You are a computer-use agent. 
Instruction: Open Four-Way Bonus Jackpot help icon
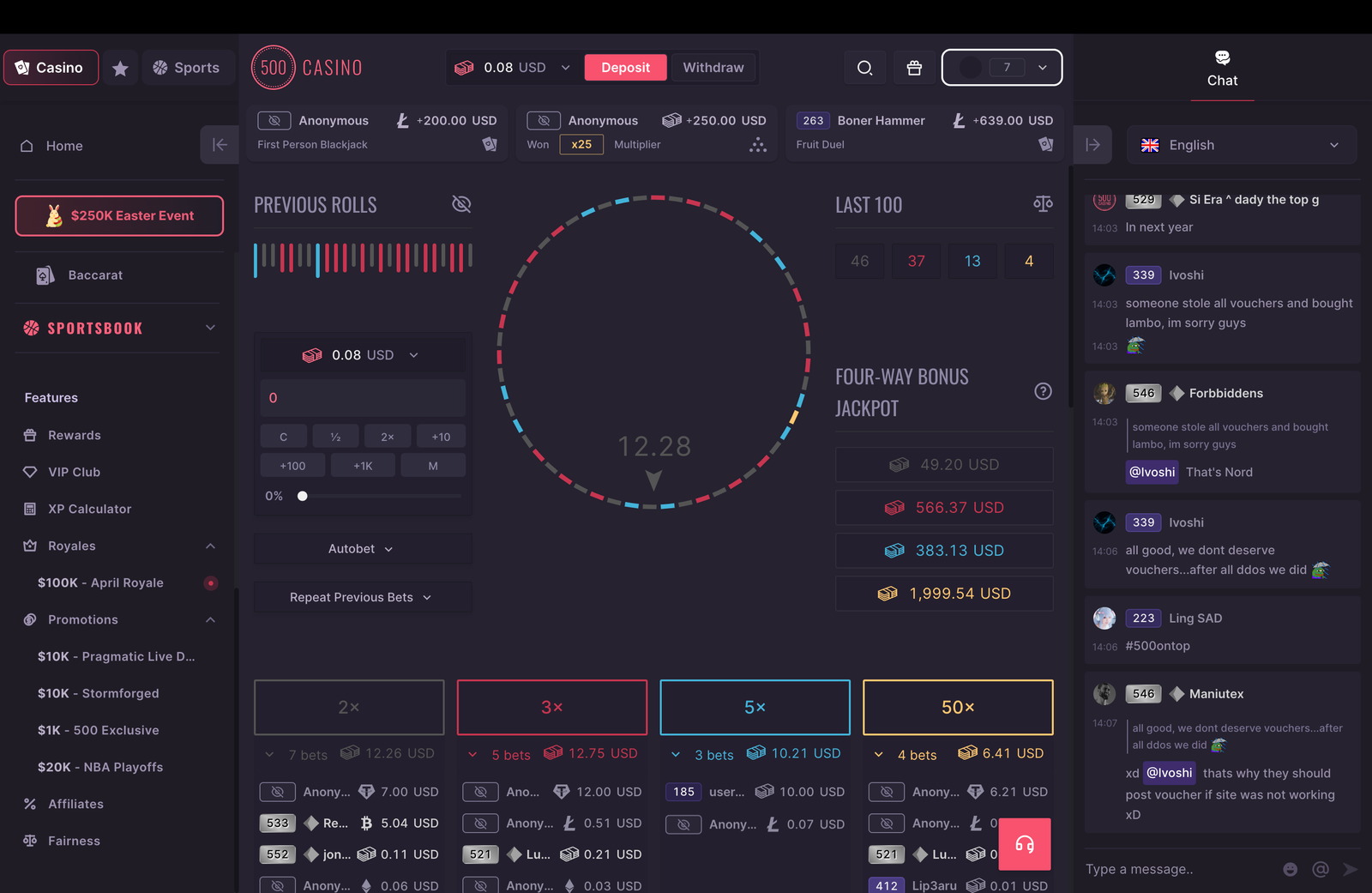[1043, 391]
